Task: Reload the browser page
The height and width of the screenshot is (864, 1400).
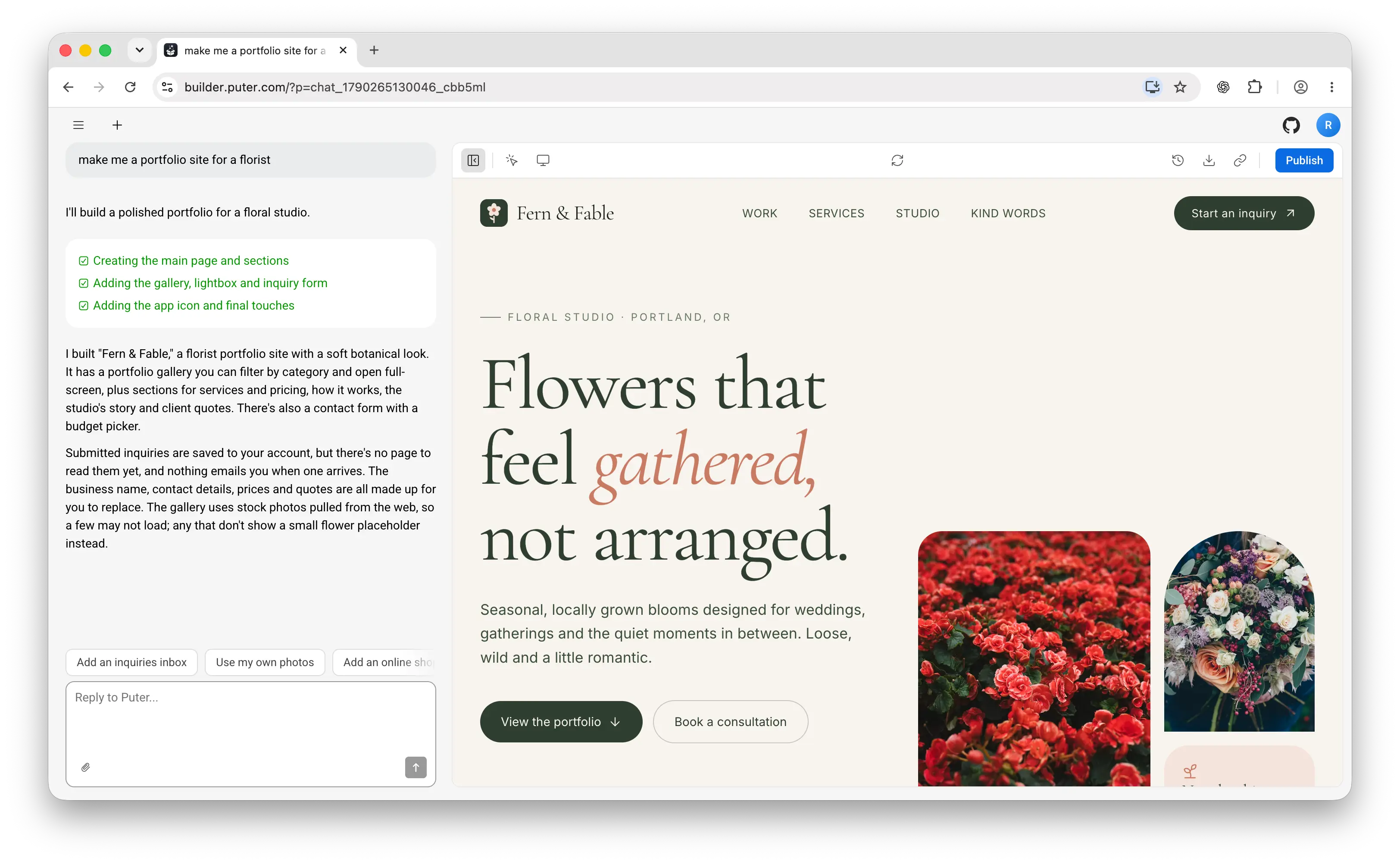Action: point(130,87)
